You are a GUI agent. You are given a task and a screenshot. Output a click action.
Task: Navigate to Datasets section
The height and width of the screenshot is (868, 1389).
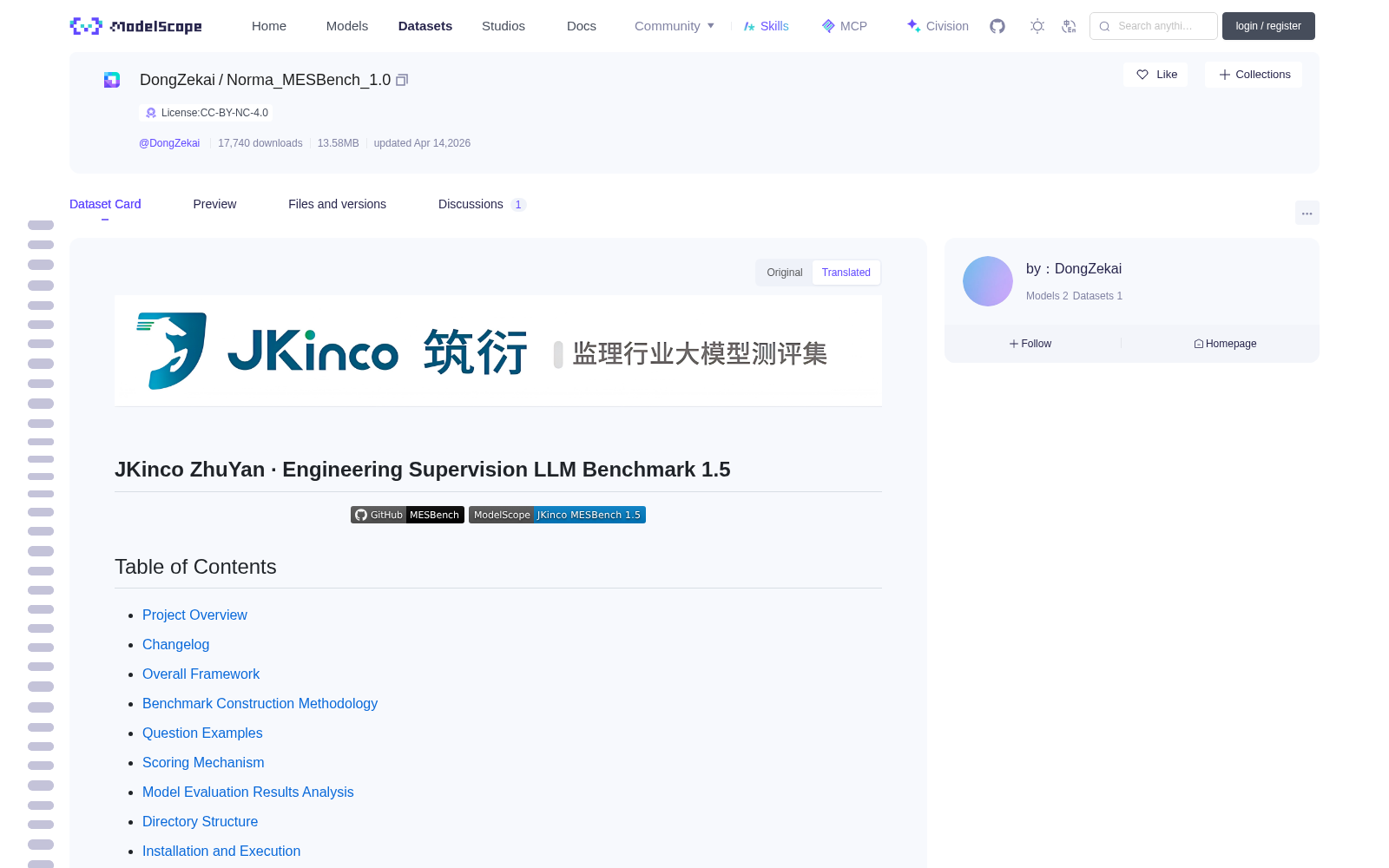425,26
